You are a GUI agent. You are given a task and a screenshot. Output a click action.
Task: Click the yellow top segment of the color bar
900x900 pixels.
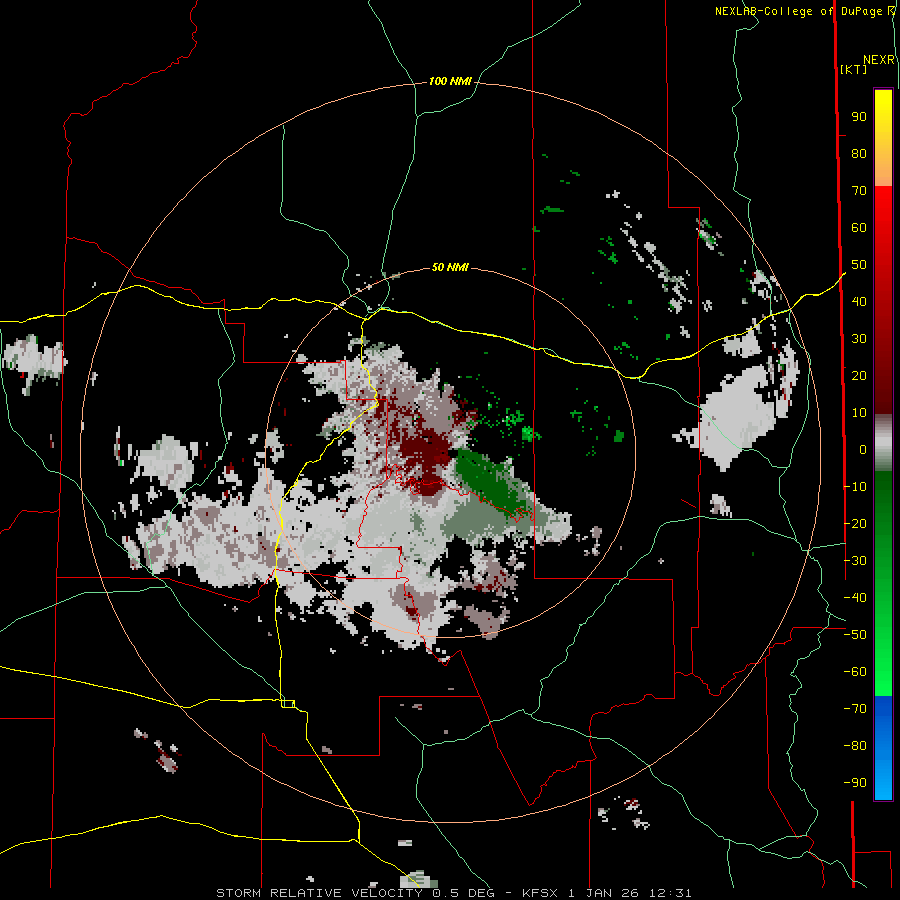[x=883, y=138]
